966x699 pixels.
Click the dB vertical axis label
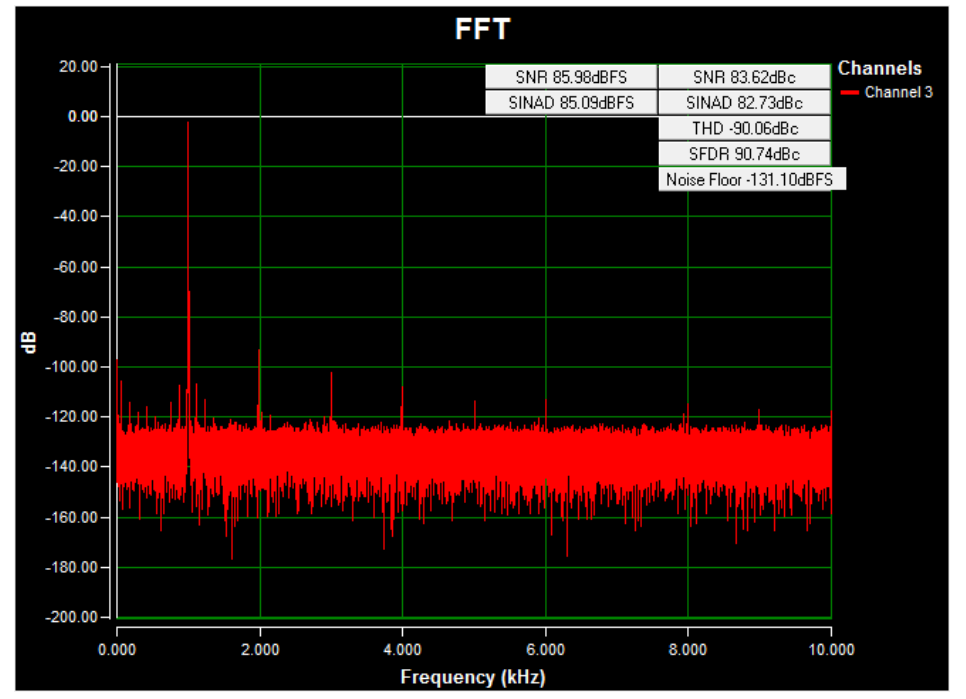(x=29, y=342)
